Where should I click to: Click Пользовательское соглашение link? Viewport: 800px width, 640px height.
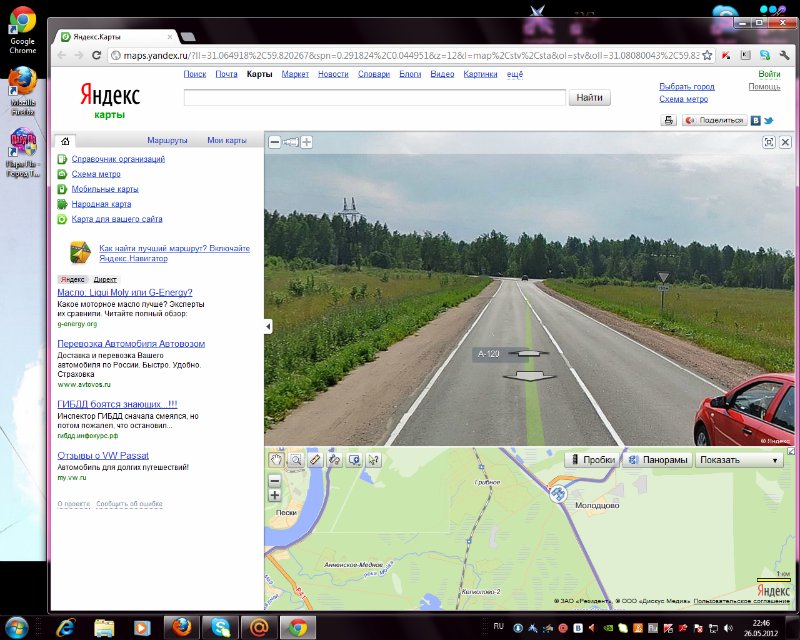(741, 601)
